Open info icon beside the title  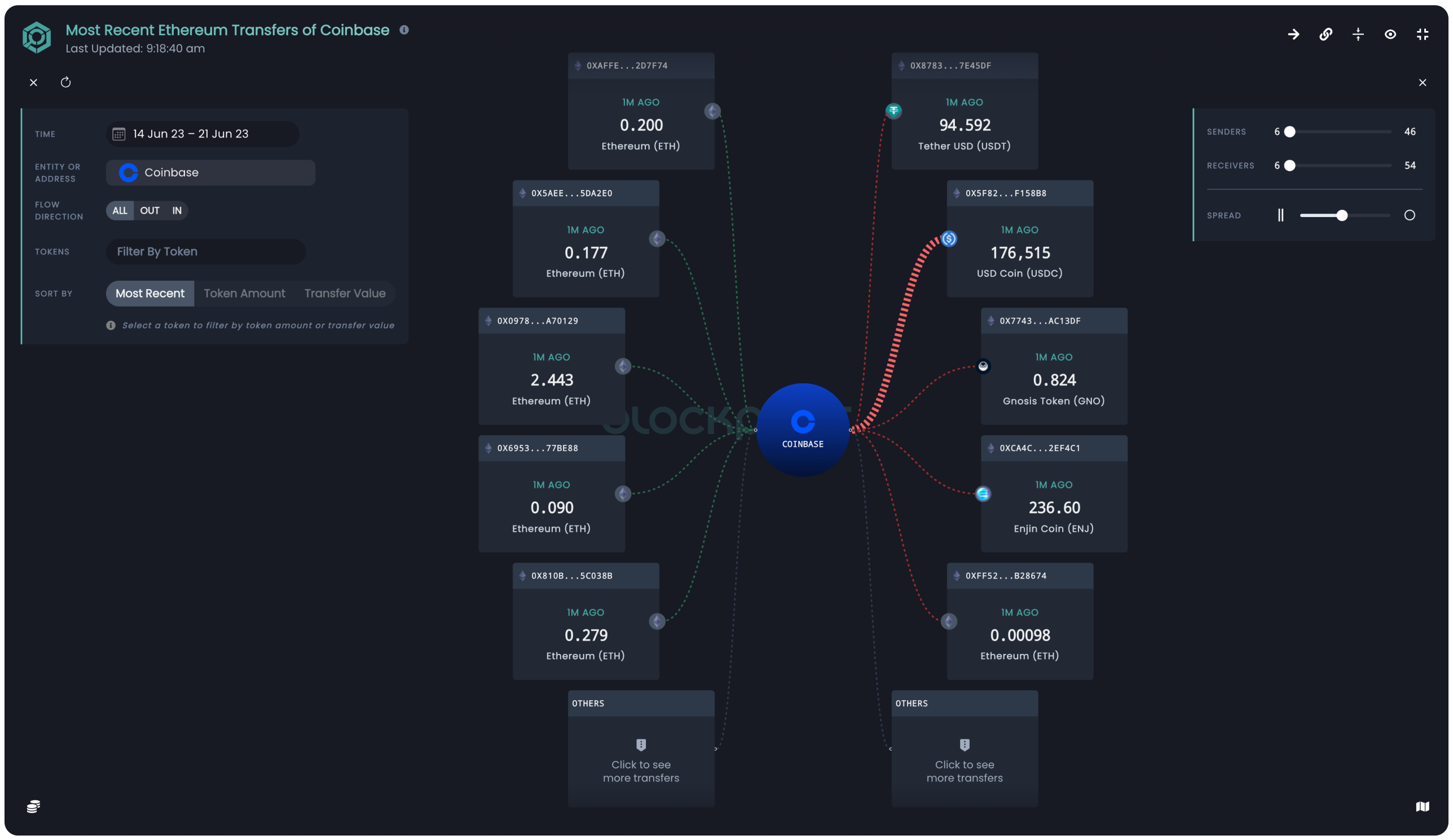[404, 30]
